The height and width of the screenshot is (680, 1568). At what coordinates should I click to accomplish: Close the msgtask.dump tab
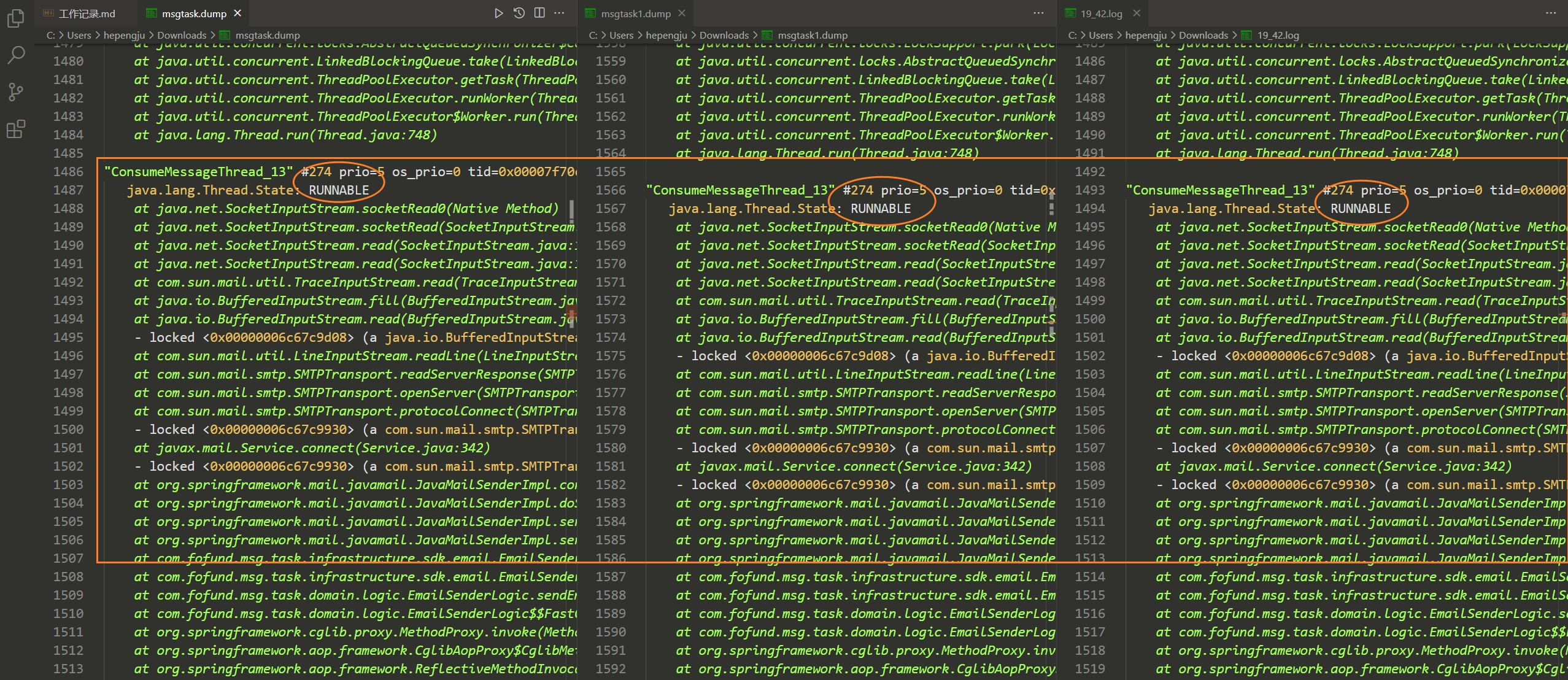point(238,13)
